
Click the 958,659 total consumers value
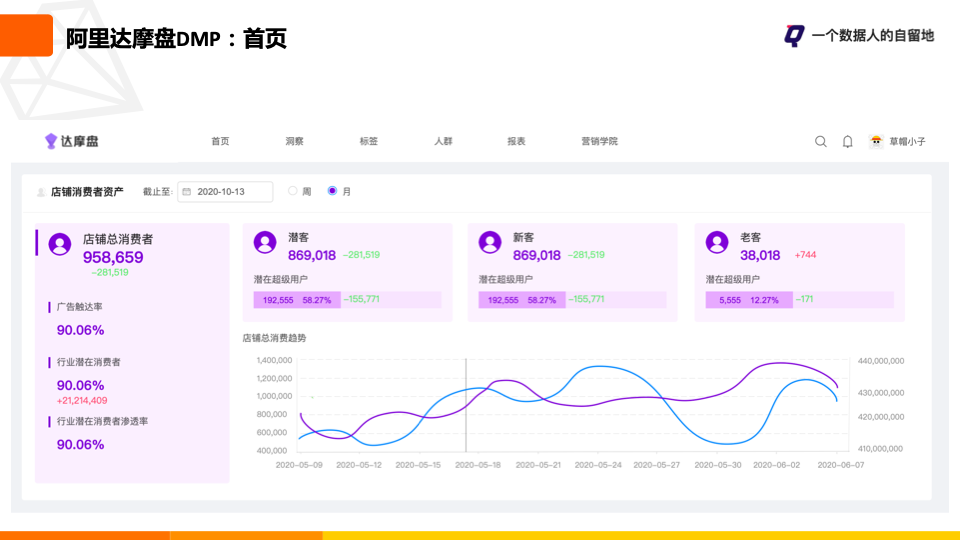point(113,257)
